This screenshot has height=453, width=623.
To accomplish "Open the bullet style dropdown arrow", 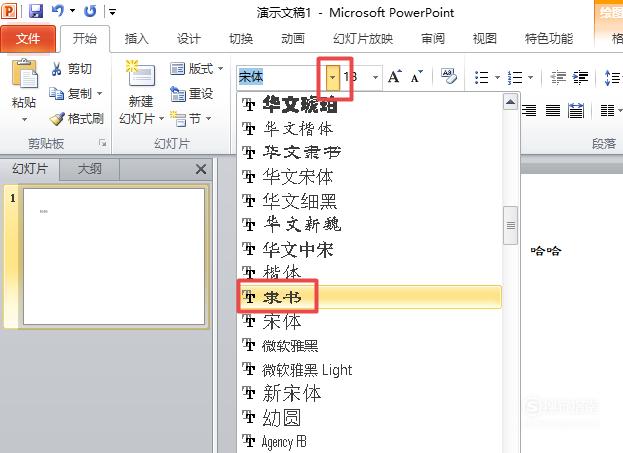I will pyautogui.click(x=497, y=77).
